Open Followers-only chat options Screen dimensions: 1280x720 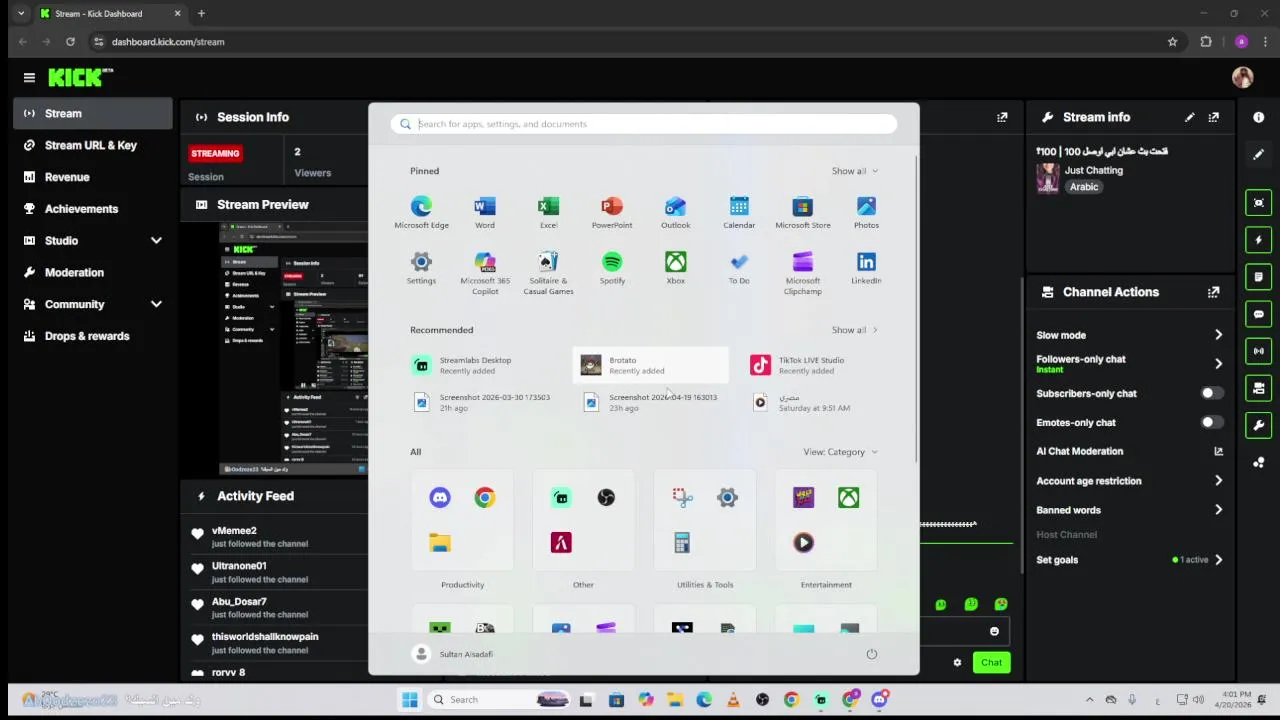[1129, 364]
